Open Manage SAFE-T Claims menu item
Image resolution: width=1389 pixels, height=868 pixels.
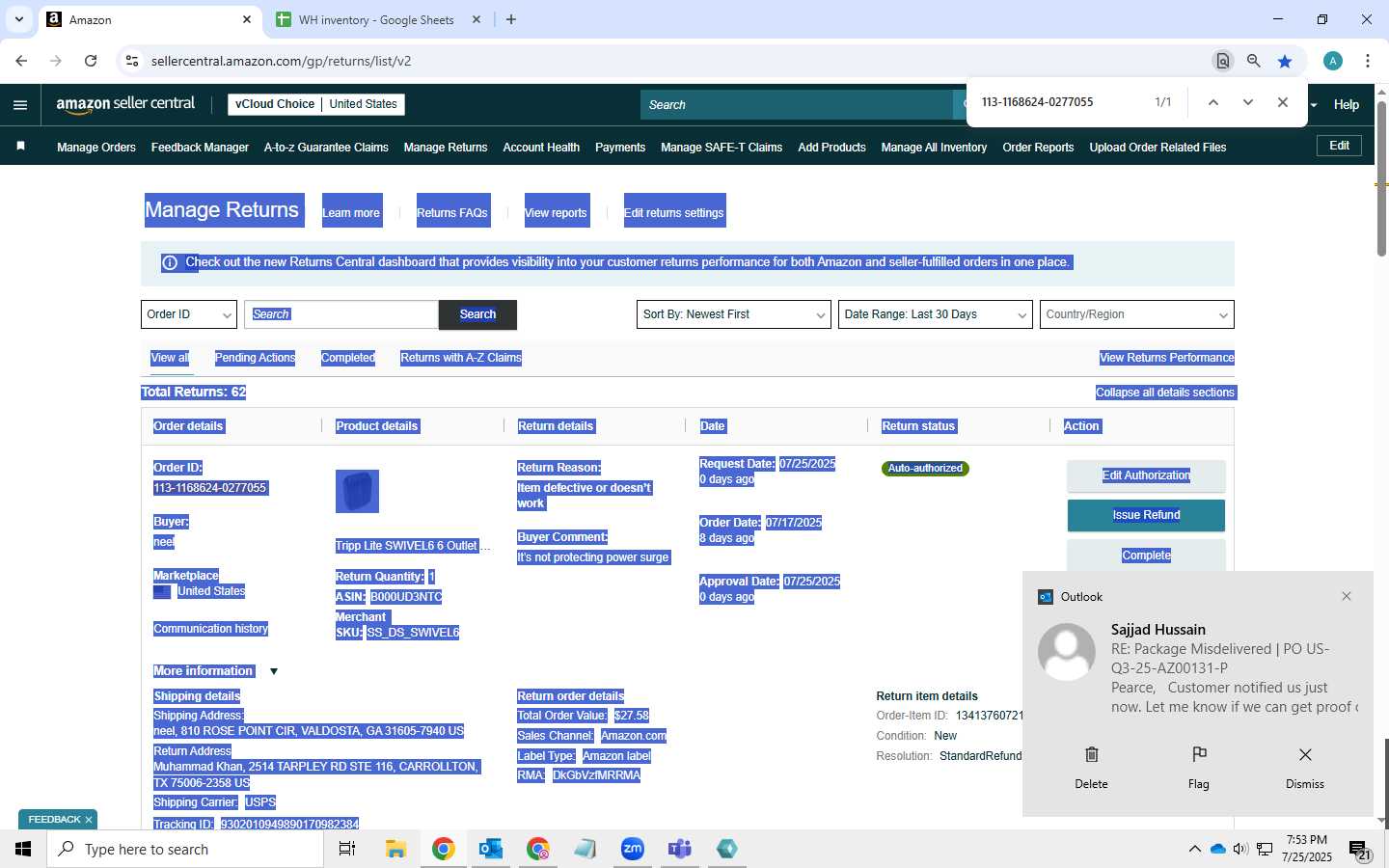tap(722, 148)
